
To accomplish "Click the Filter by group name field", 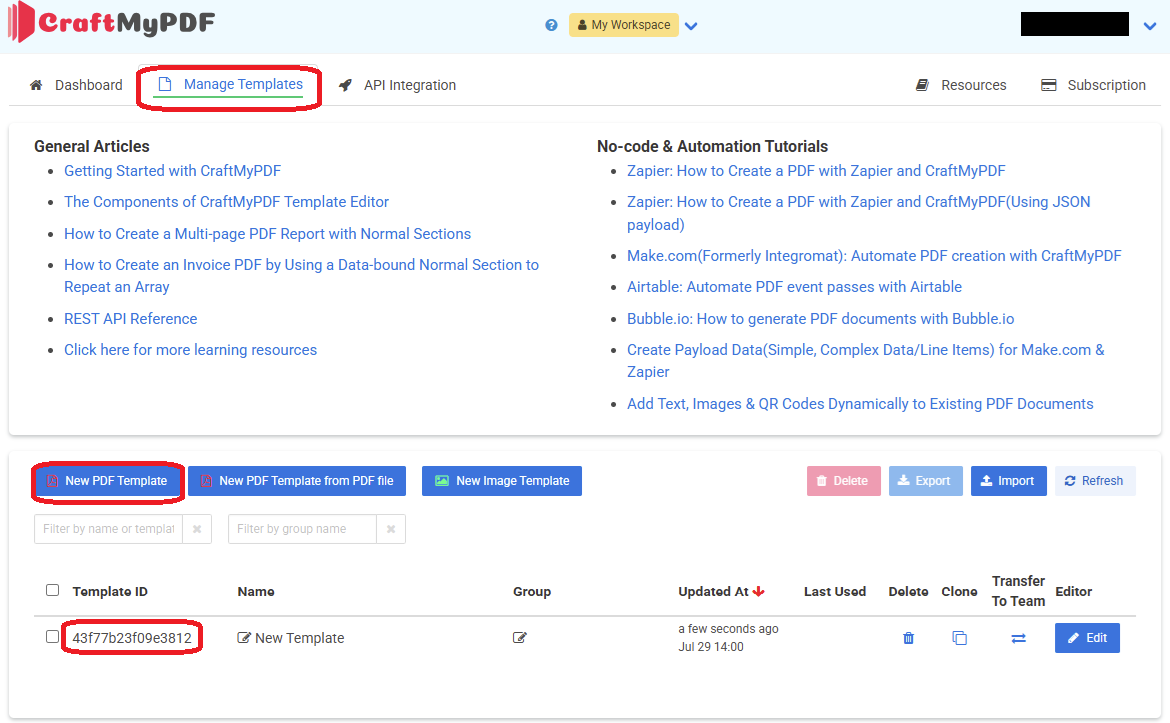I will [x=303, y=529].
